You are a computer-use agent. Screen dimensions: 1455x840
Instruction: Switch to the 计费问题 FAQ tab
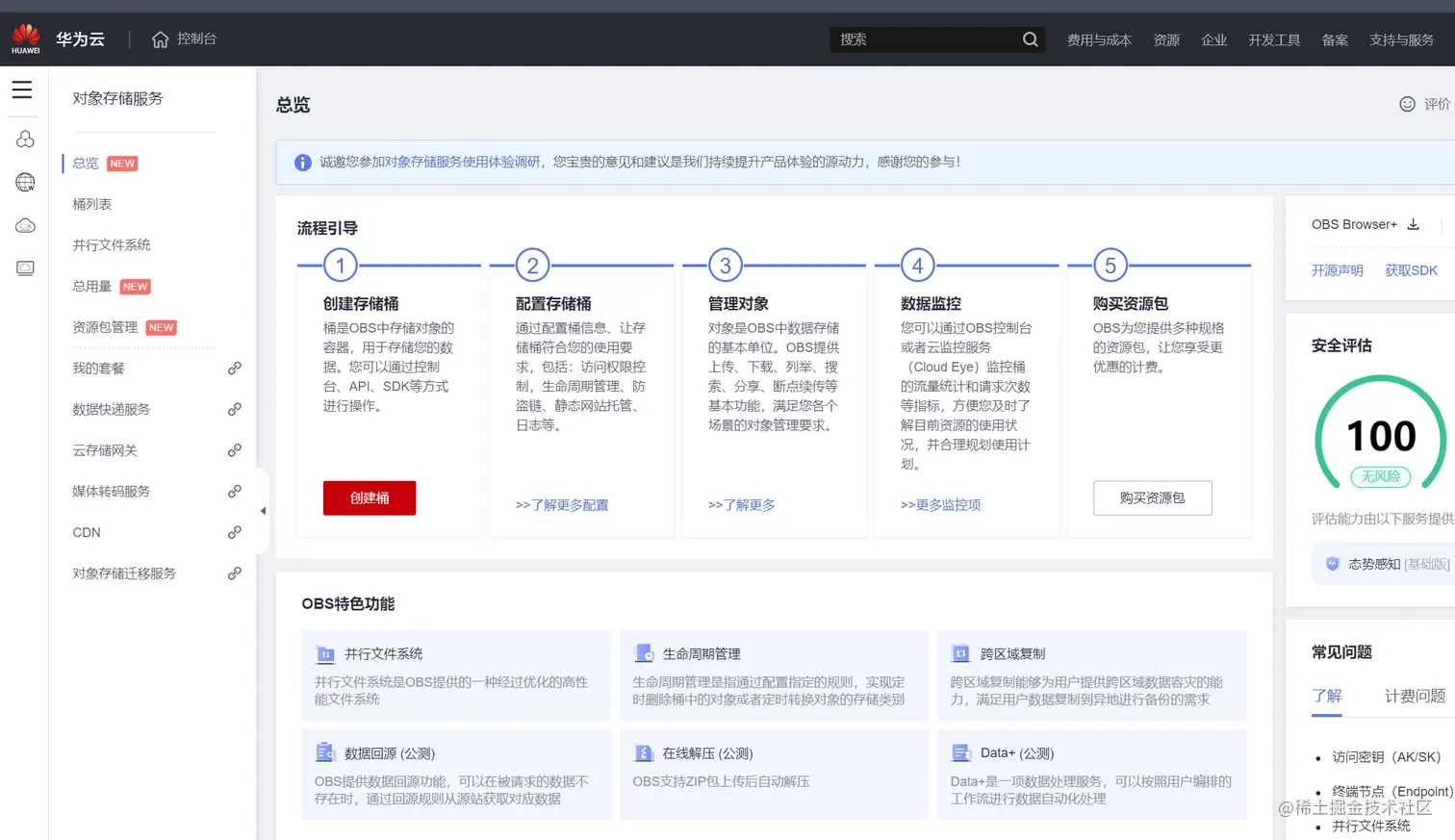pos(1415,696)
